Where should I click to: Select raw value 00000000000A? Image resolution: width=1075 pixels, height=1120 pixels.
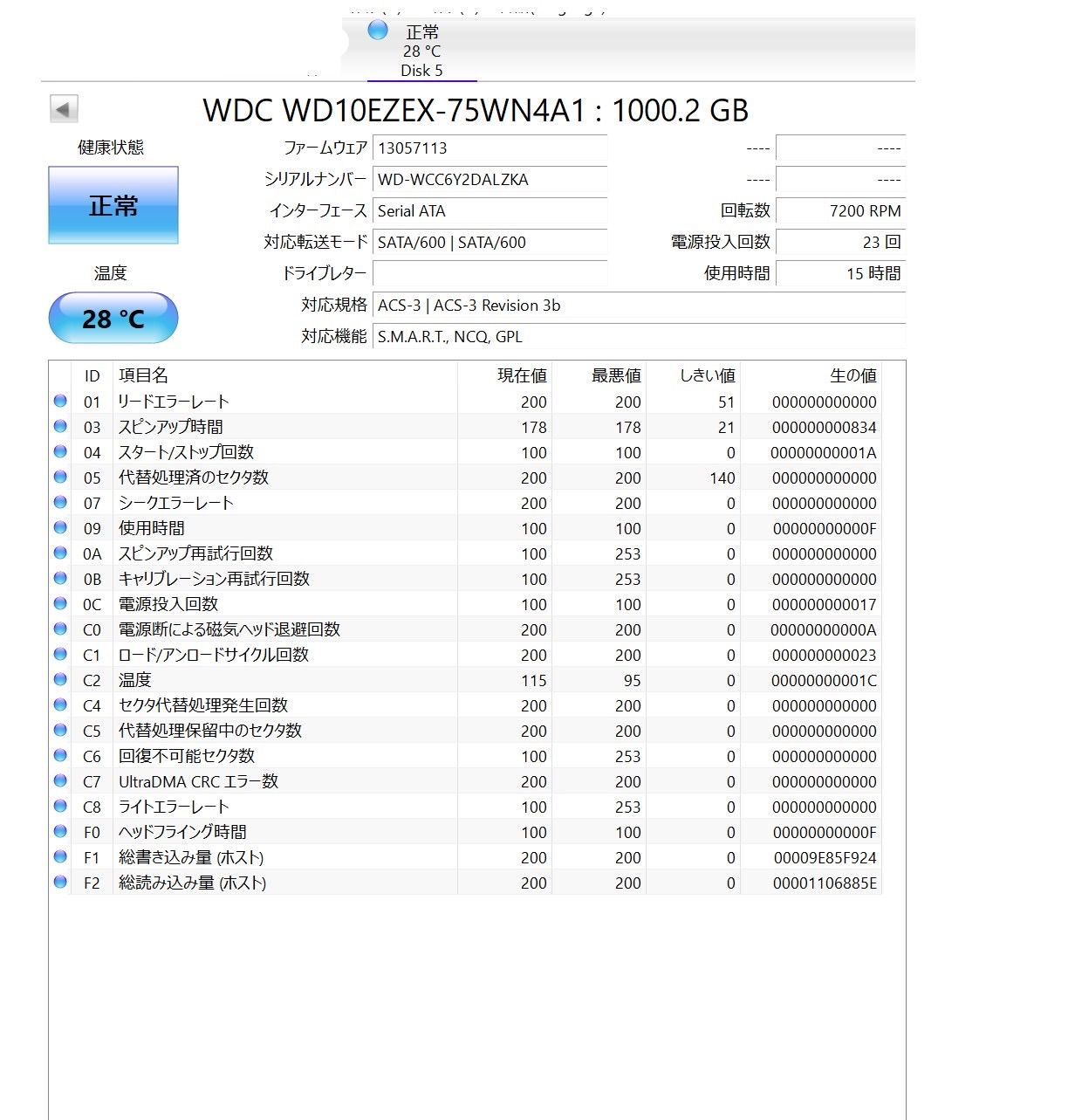click(x=824, y=630)
